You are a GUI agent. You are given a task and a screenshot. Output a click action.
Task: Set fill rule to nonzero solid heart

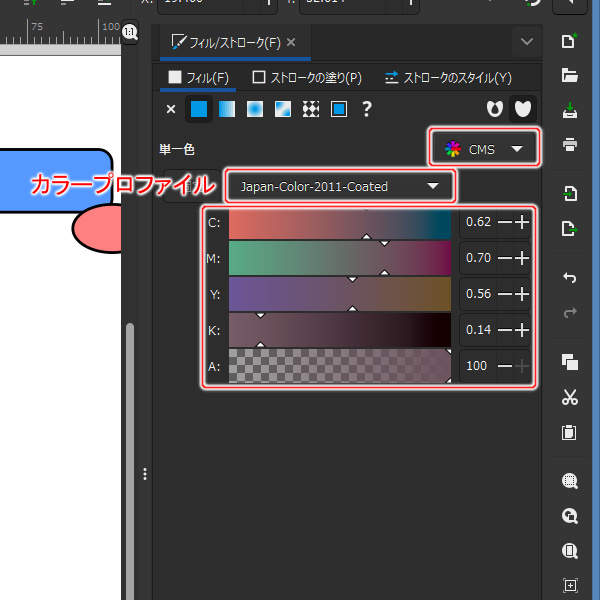(x=523, y=109)
